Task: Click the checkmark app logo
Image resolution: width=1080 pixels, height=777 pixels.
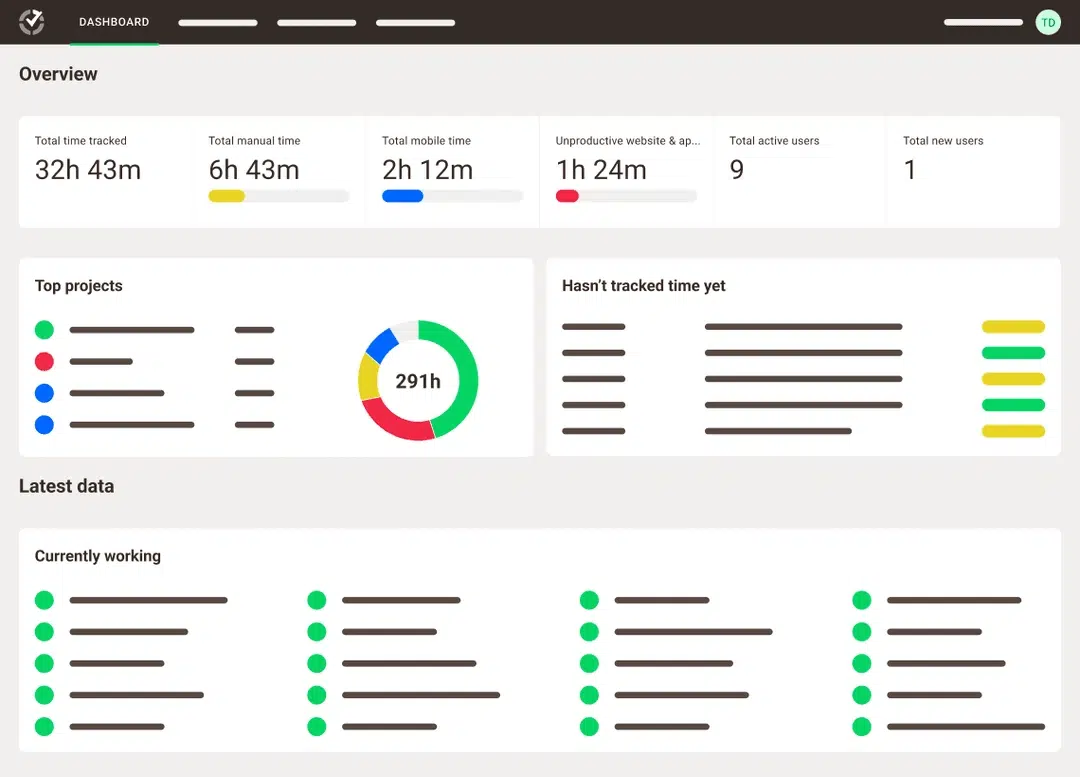Action: pyautogui.click(x=32, y=22)
